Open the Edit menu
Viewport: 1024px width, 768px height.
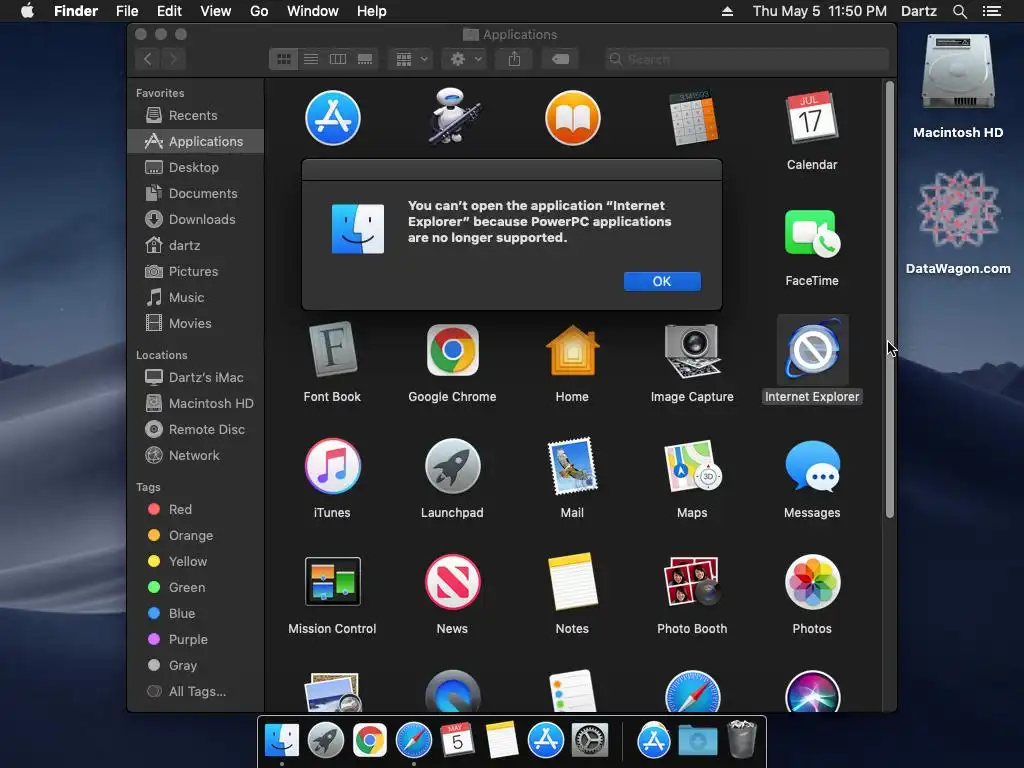[x=169, y=11]
